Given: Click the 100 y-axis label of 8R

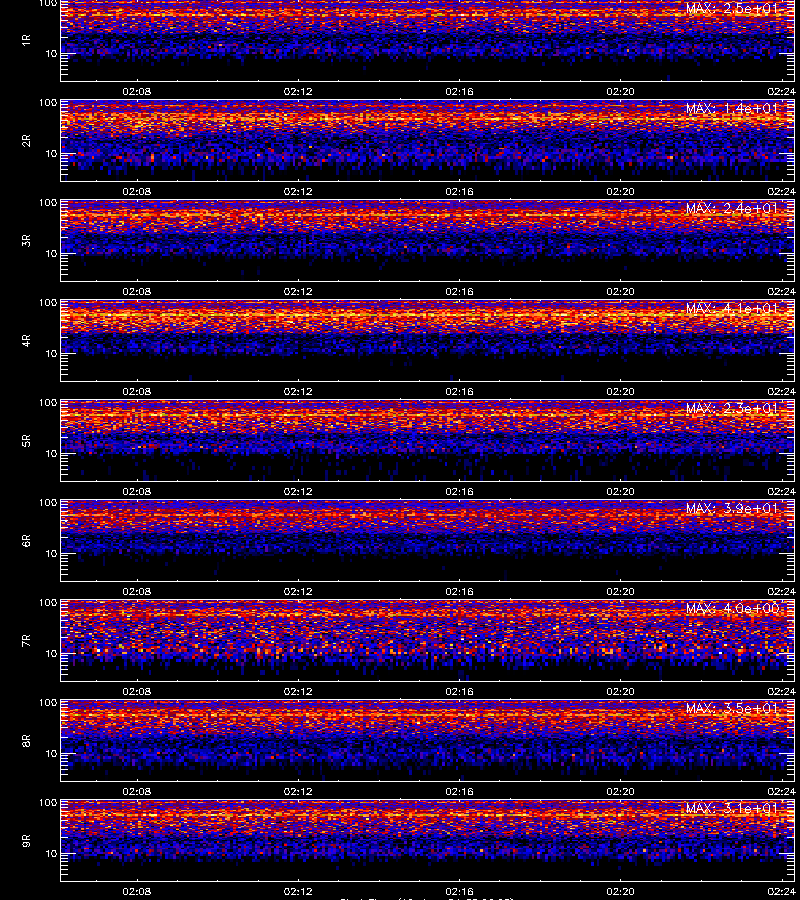Looking at the screenshot, I should pyautogui.click(x=48, y=703).
